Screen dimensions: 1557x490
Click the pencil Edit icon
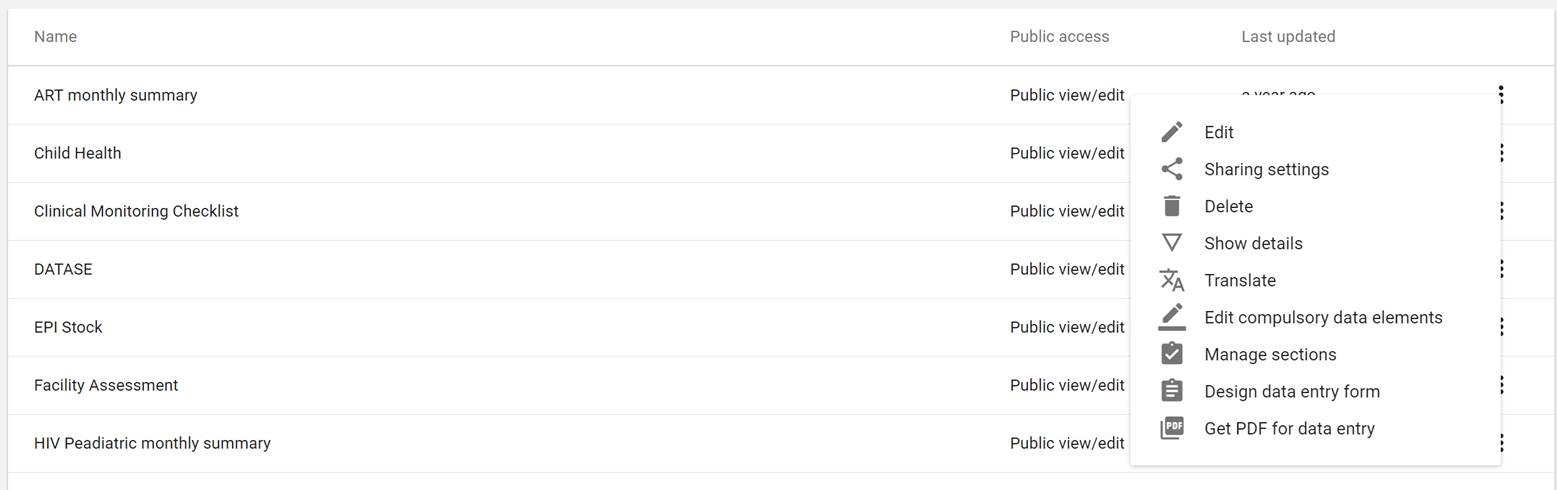coord(1172,132)
